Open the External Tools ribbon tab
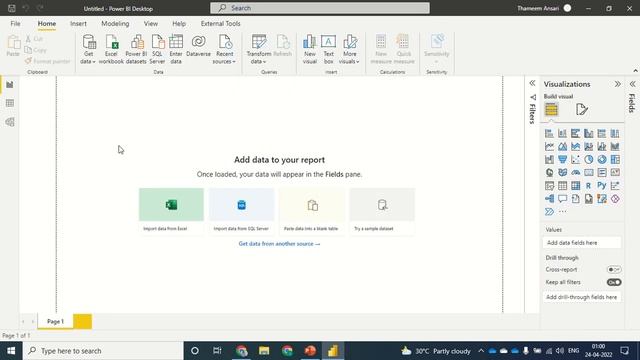 click(220, 24)
